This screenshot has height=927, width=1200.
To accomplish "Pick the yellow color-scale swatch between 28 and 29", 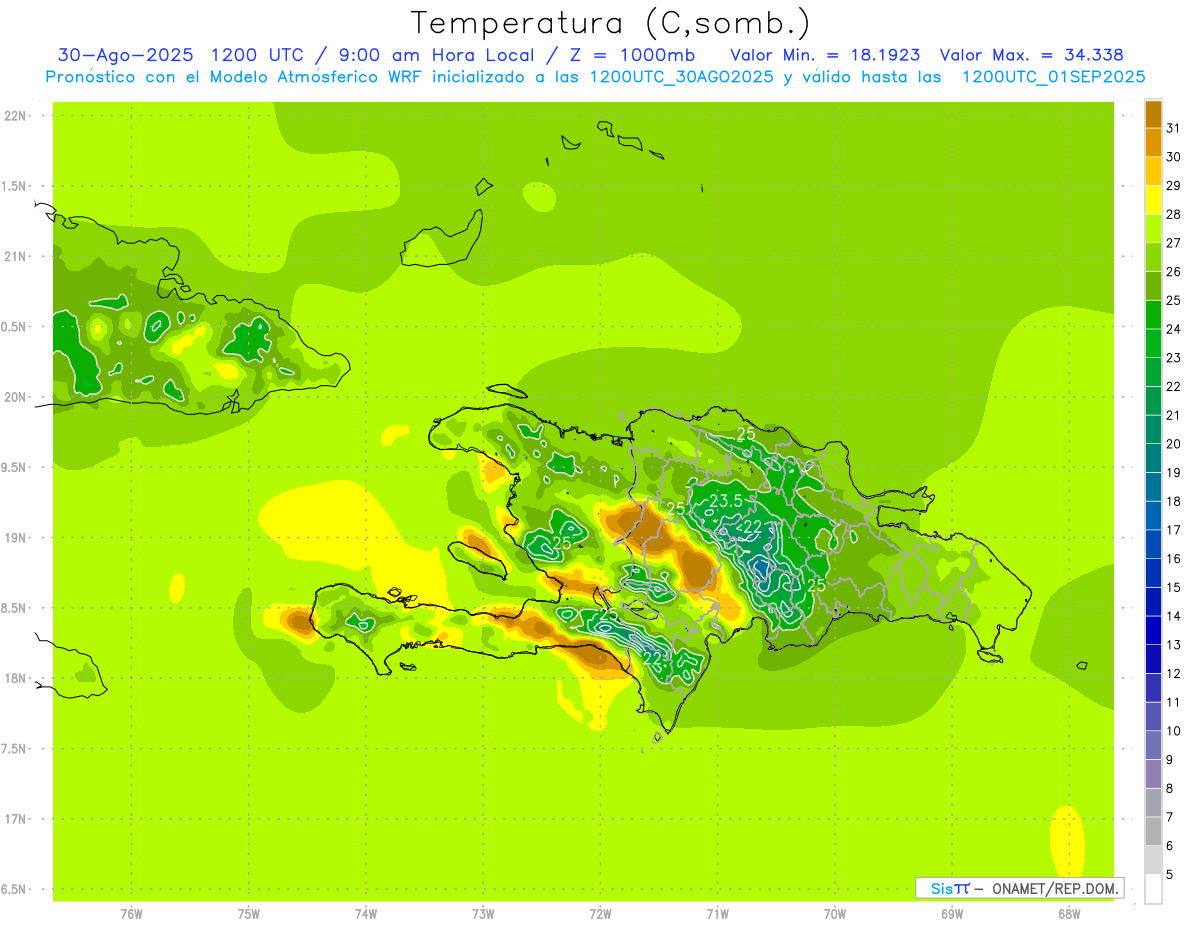I will coord(1154,200).
